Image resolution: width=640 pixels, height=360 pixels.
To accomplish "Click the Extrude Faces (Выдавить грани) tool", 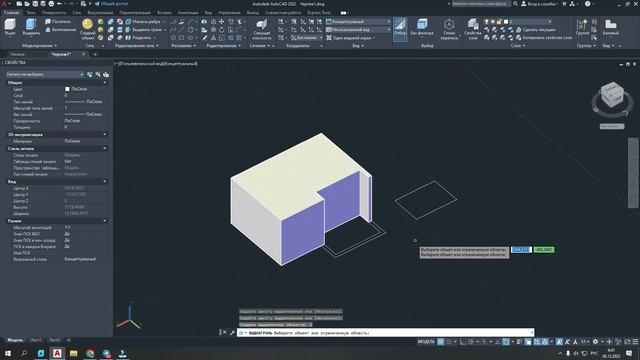I will click(x=144, y=30).
